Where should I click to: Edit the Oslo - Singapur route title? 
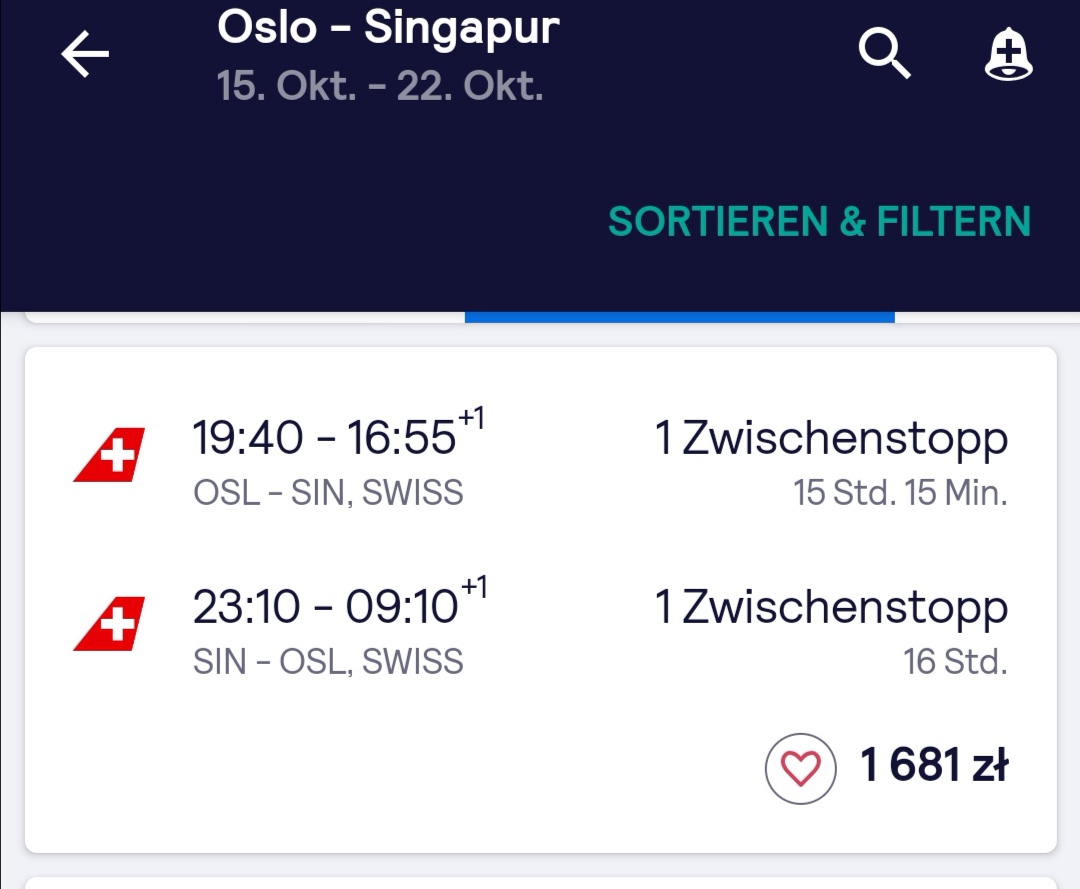388,28
